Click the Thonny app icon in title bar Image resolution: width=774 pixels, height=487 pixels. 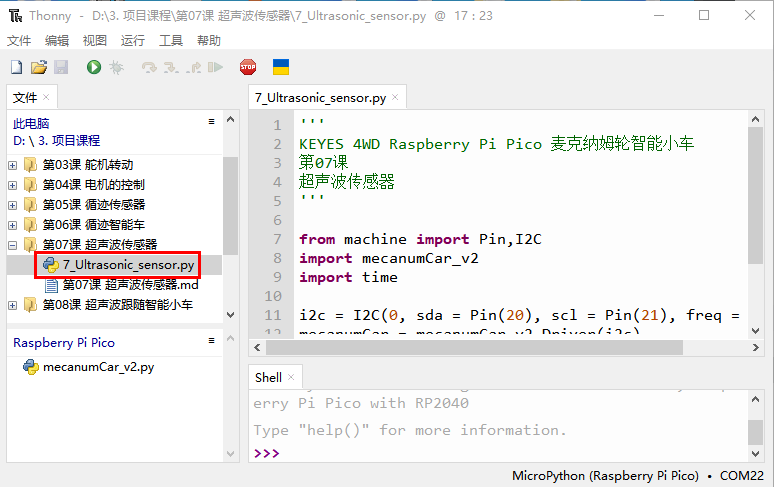point(15,16)
